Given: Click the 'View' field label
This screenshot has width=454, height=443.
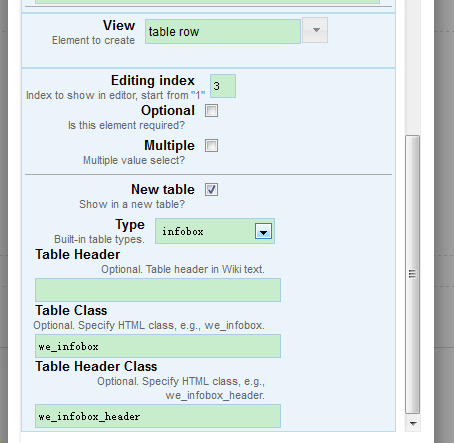Looking at the screenshot, I should click(x=119, y=25).
